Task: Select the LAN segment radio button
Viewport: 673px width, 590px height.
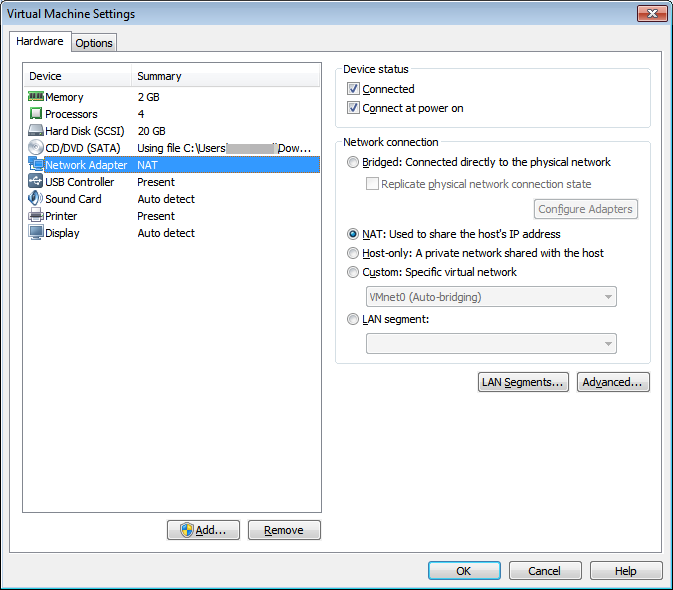Action: pyautogui.click(x=352, y=319)
